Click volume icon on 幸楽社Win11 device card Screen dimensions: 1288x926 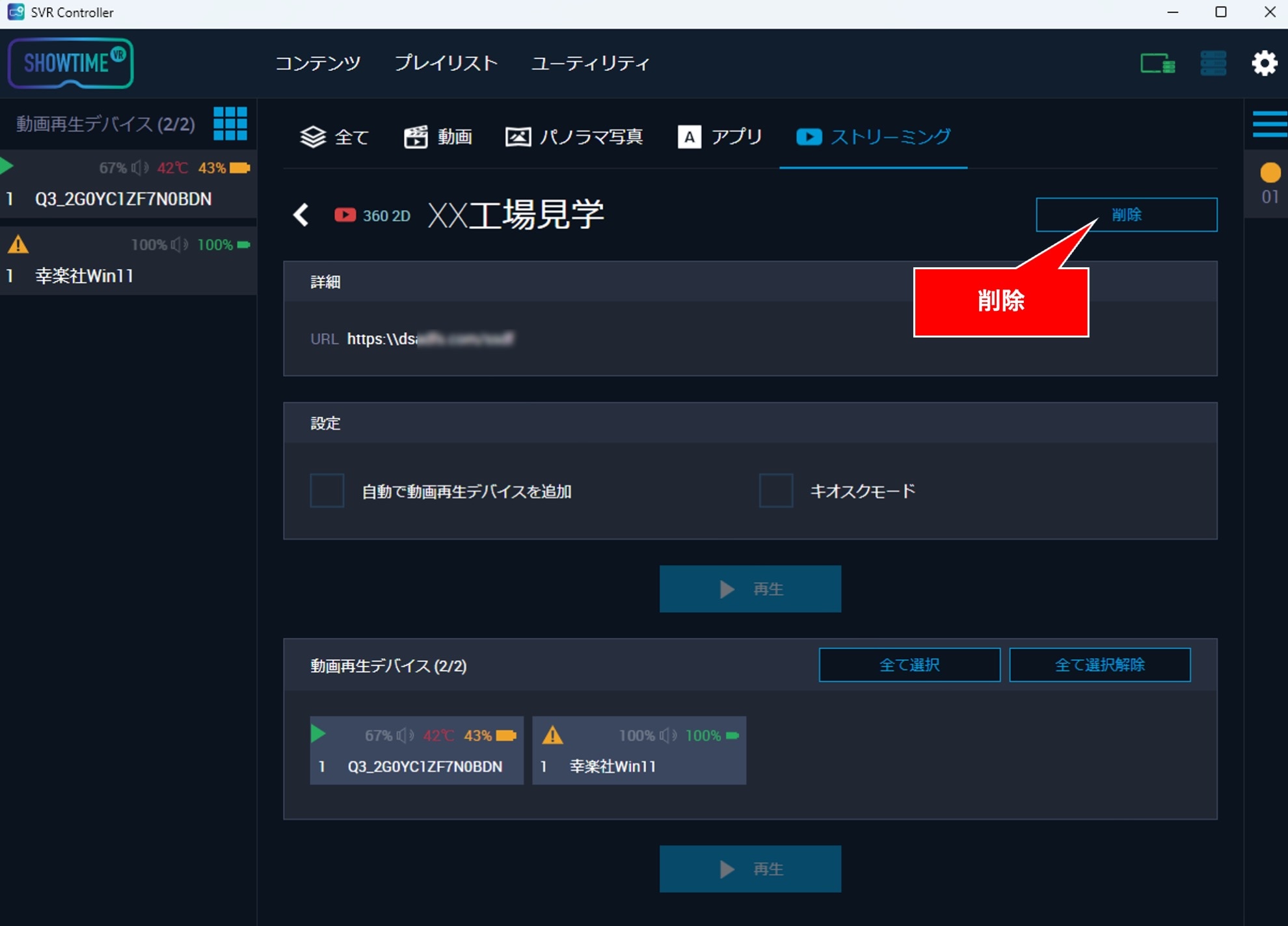pyautogui.click(x=668, y=735)
